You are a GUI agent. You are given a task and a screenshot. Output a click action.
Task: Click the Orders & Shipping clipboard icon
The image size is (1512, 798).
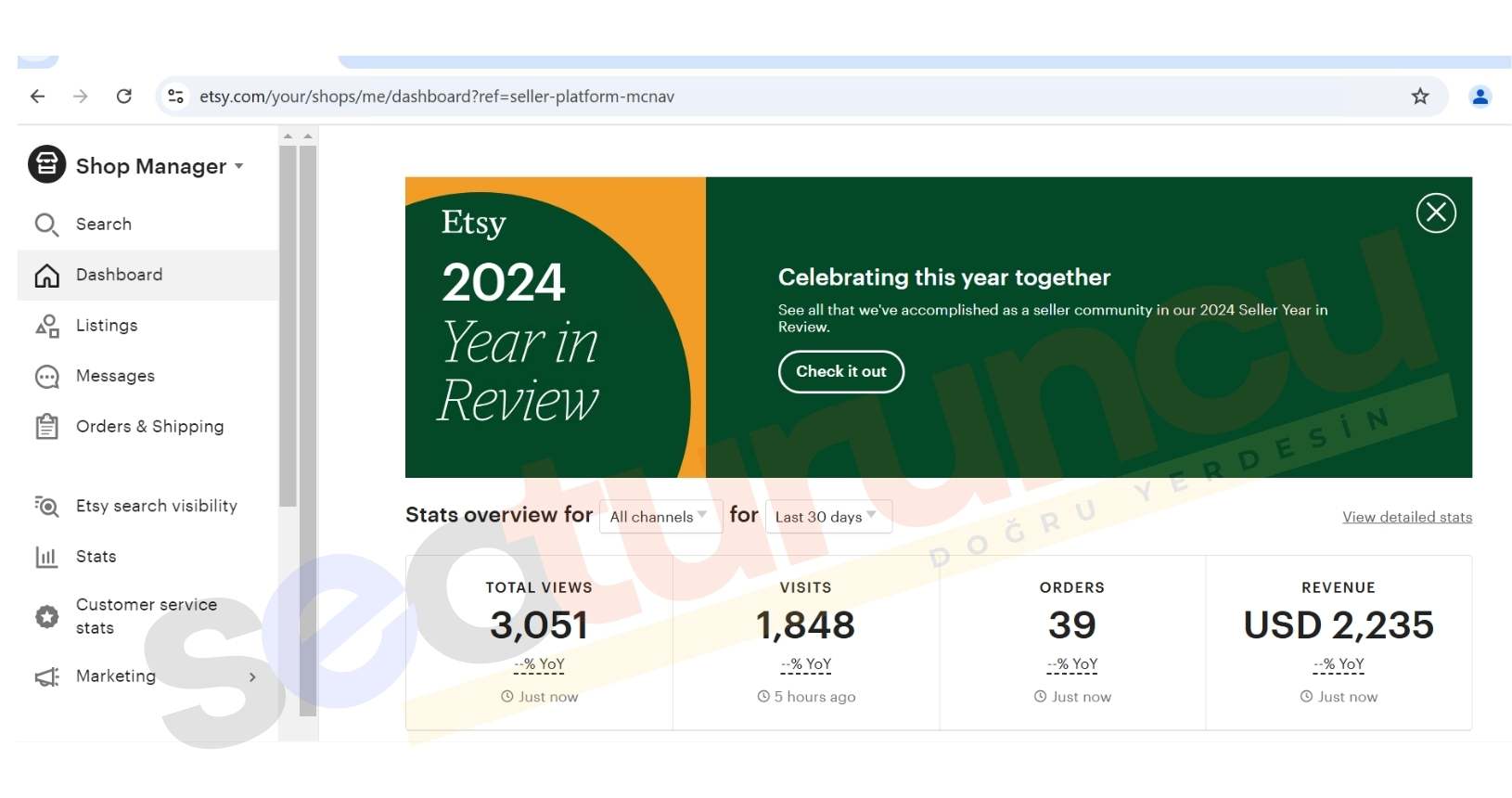coord(46,427)
